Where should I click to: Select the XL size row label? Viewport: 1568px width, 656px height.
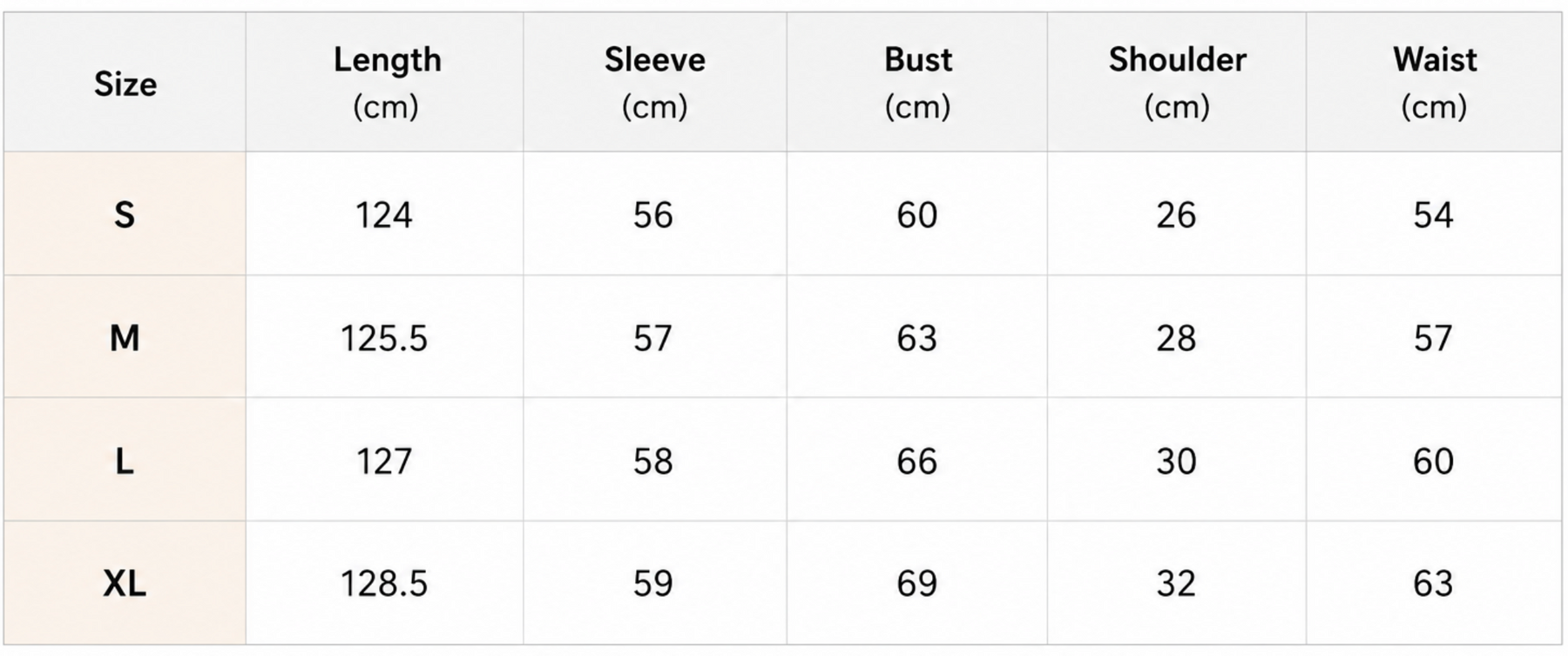pyautogui.click(x=125, y=583)
